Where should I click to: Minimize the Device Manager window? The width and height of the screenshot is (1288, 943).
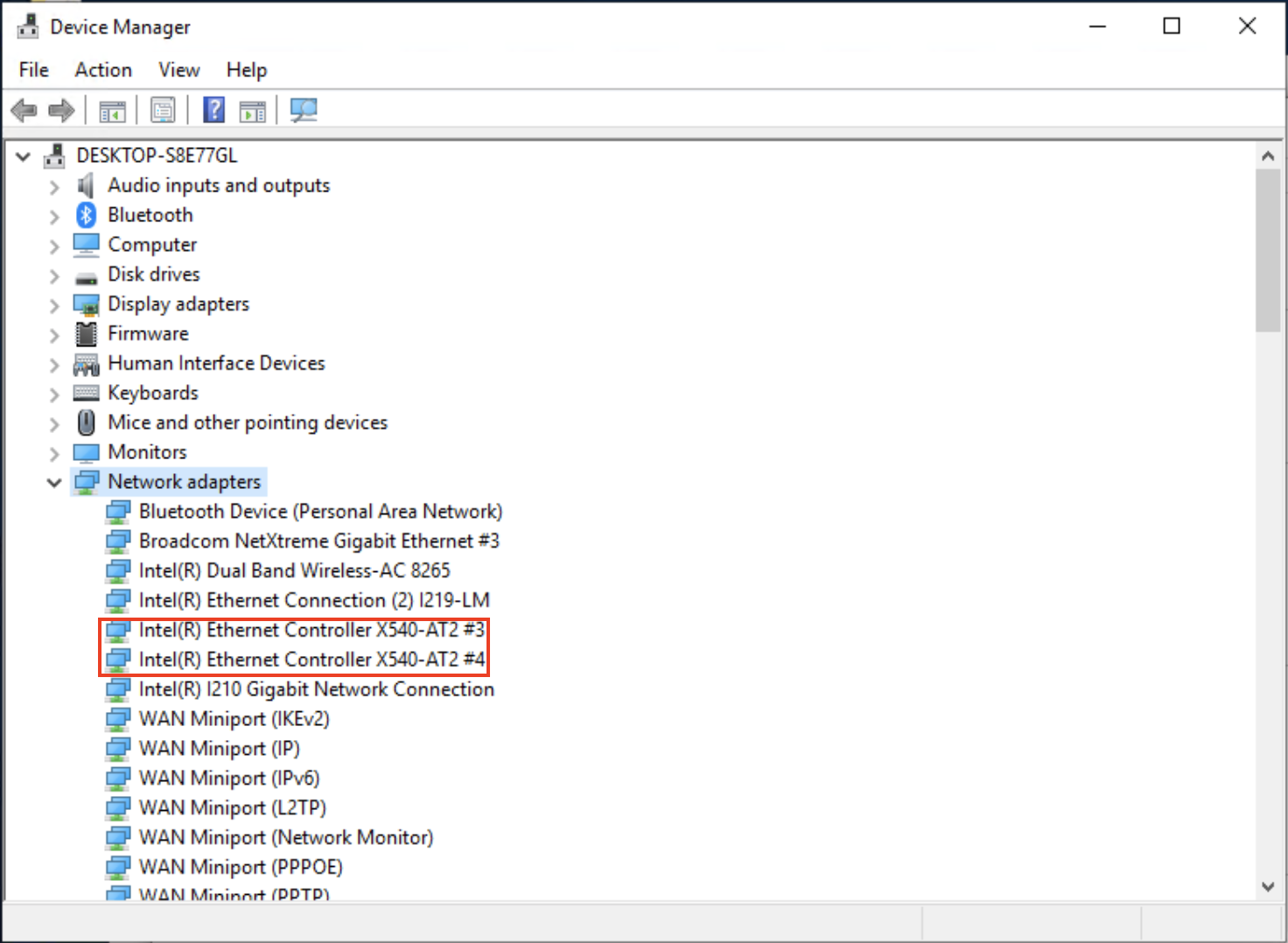[x=1097, y=26]
